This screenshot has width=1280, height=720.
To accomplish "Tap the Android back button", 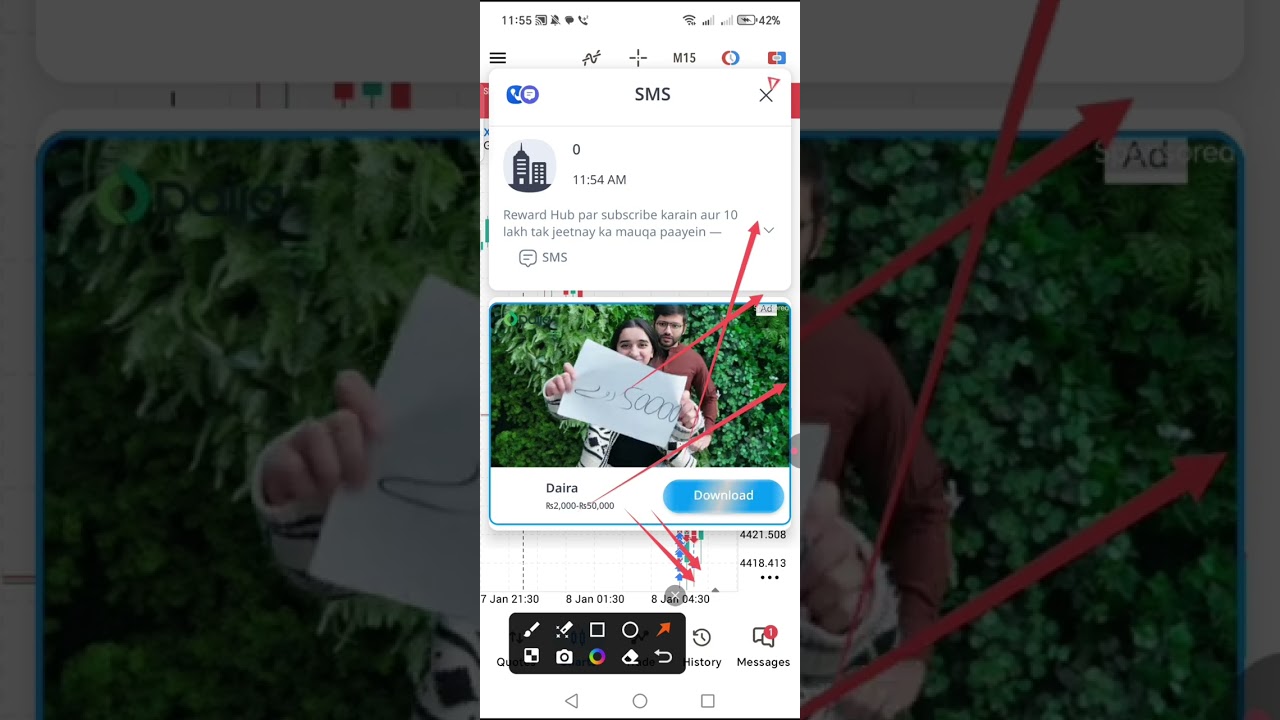I will [572, 701].
